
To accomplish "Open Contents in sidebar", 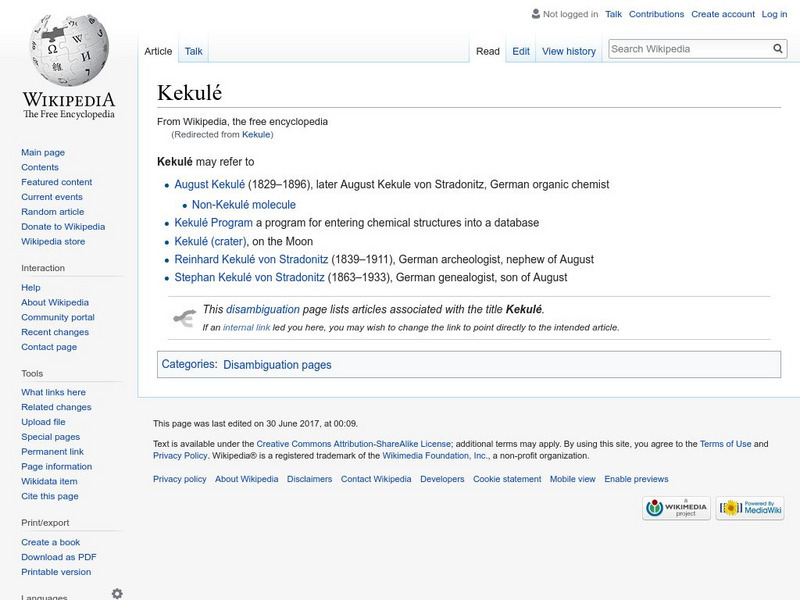I will 40,167.
